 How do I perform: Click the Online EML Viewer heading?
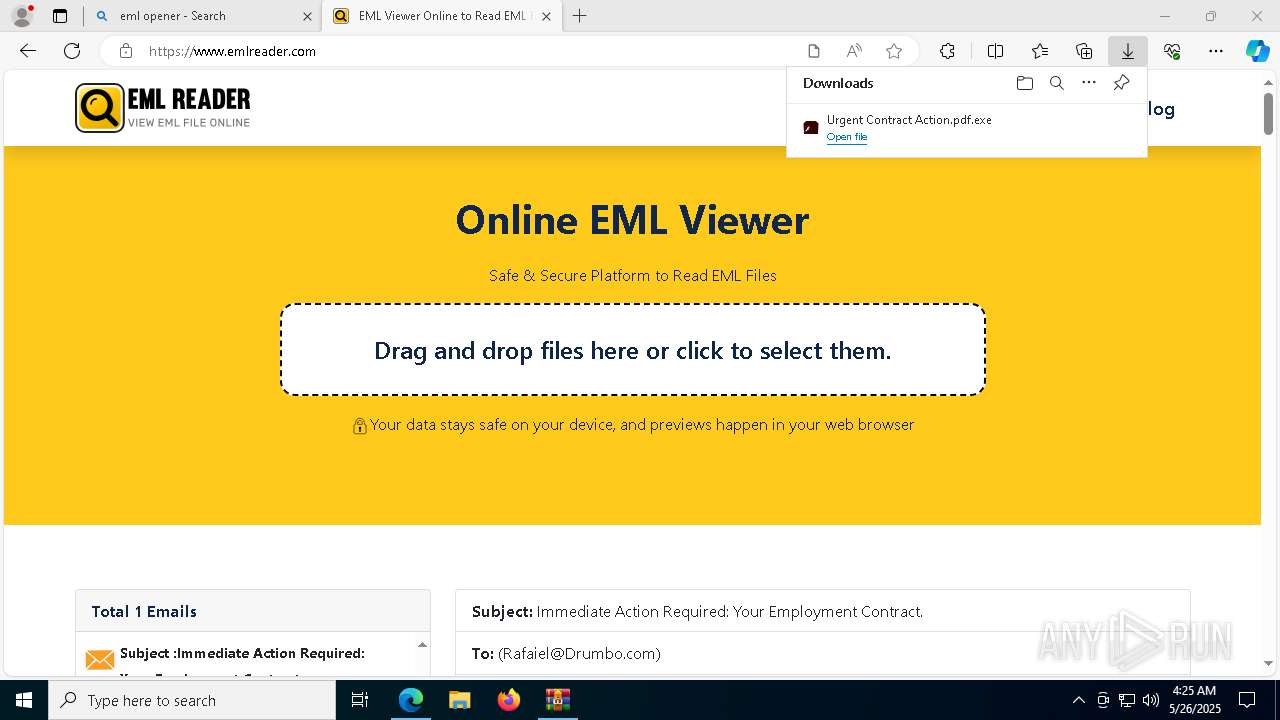click(x=632, y=219)
